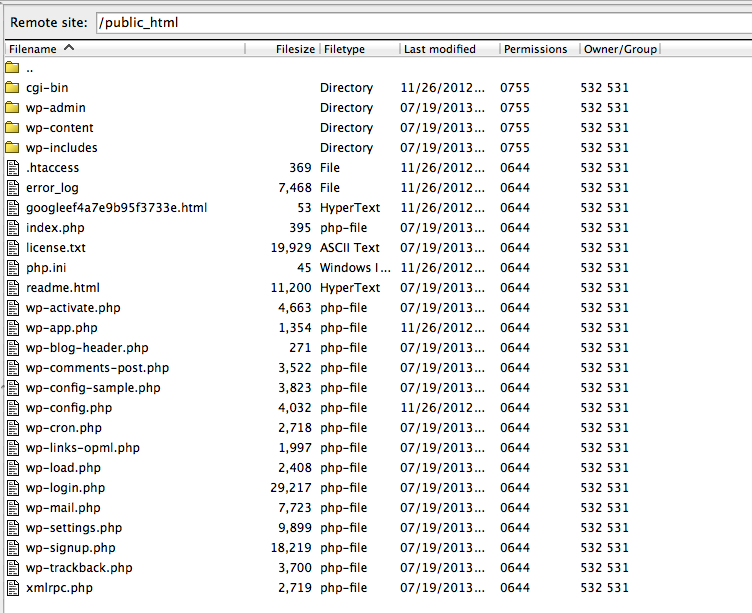Viewport: 752px width, 613px height.
Task: Click the wp-load.php file icon
Action: [13, 468]
